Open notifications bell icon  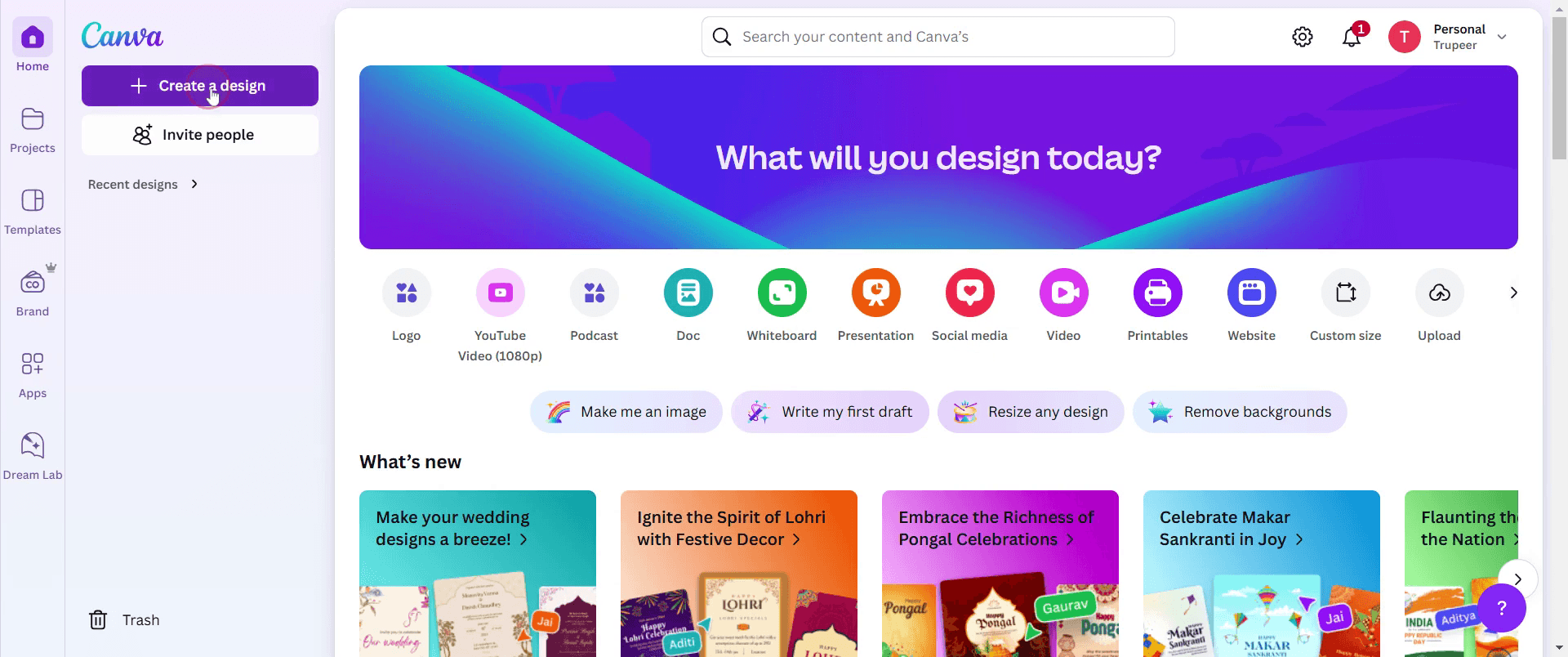pyautogui.click(x=1352, y=37)
